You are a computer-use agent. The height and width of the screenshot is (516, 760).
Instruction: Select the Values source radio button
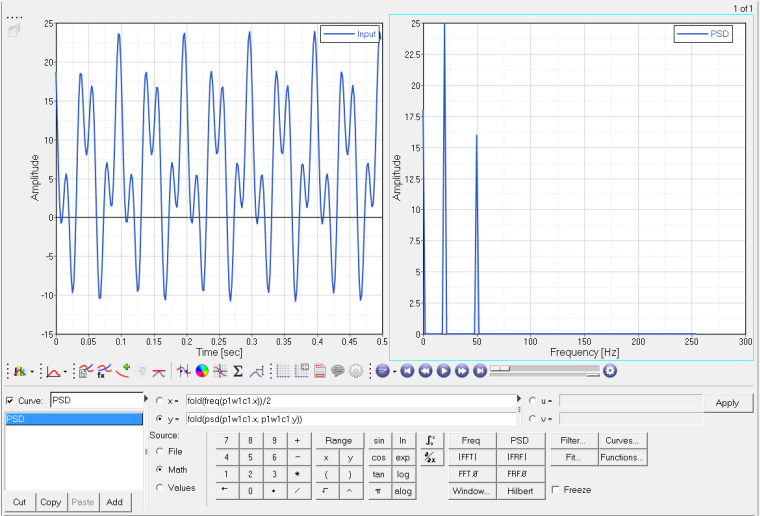tap(160, 487)
